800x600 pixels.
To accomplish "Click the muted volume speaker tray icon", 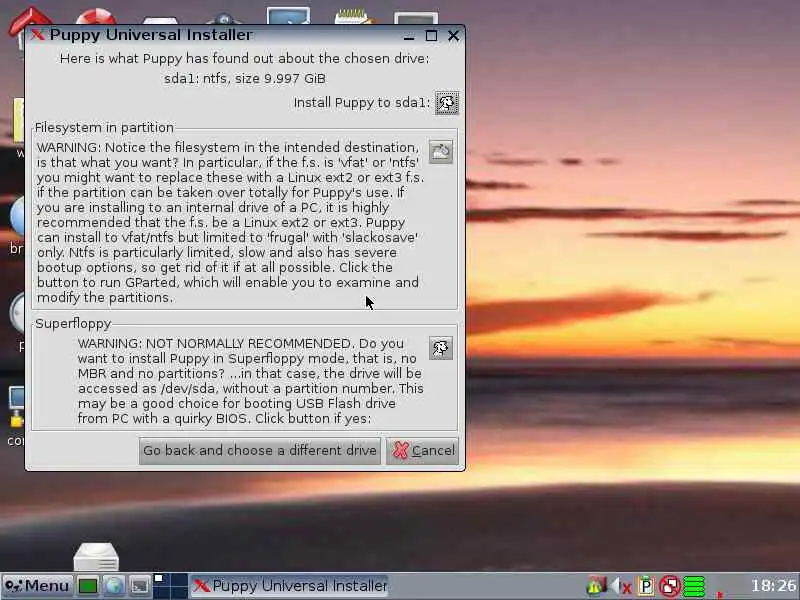I will (621, 586).
